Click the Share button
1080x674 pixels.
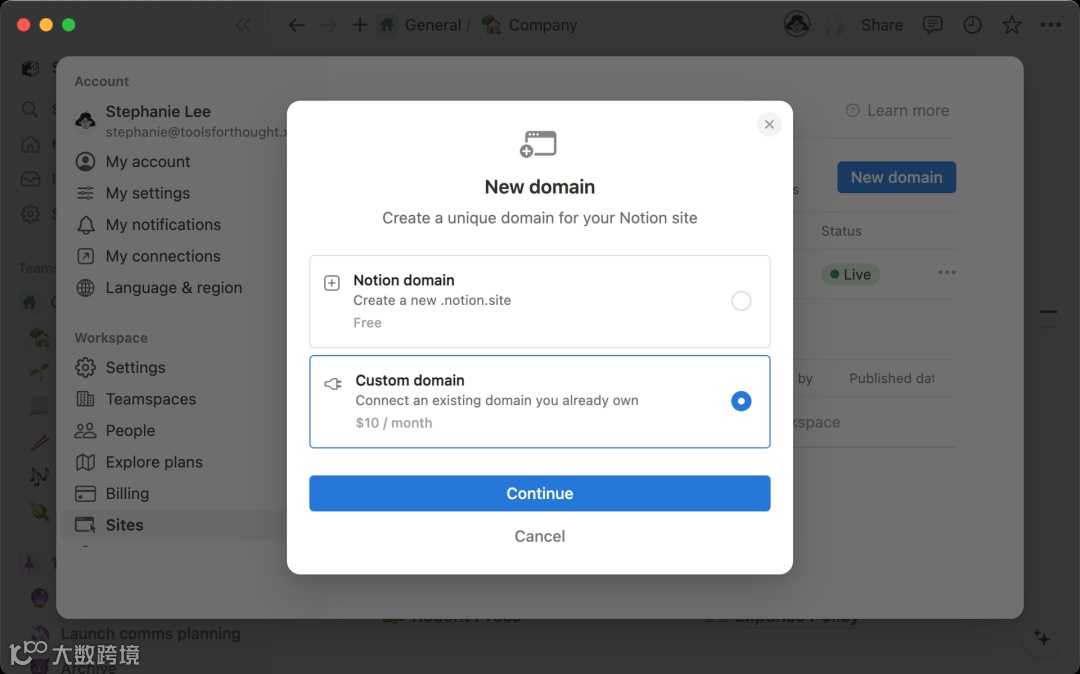(x=882, y=25)
